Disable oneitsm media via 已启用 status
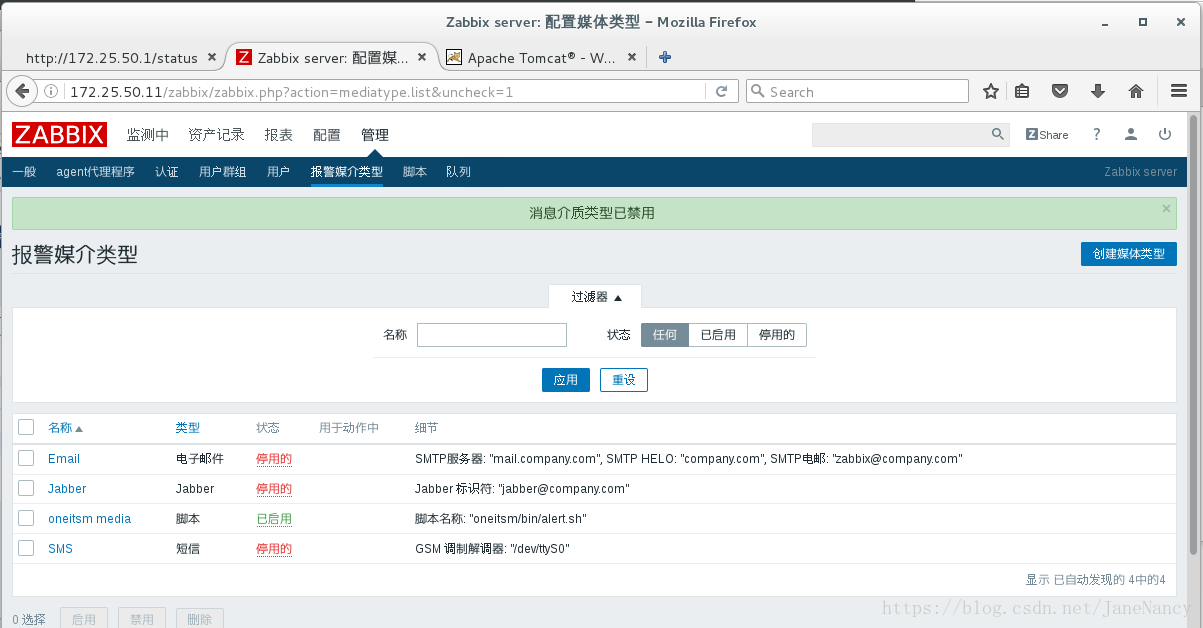This screenshot has height=628, width=1203. click(274, 519)
